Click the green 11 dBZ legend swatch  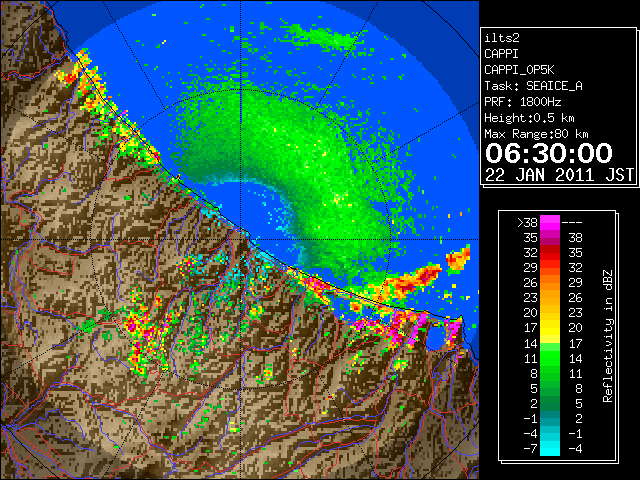tap(550, 358)
